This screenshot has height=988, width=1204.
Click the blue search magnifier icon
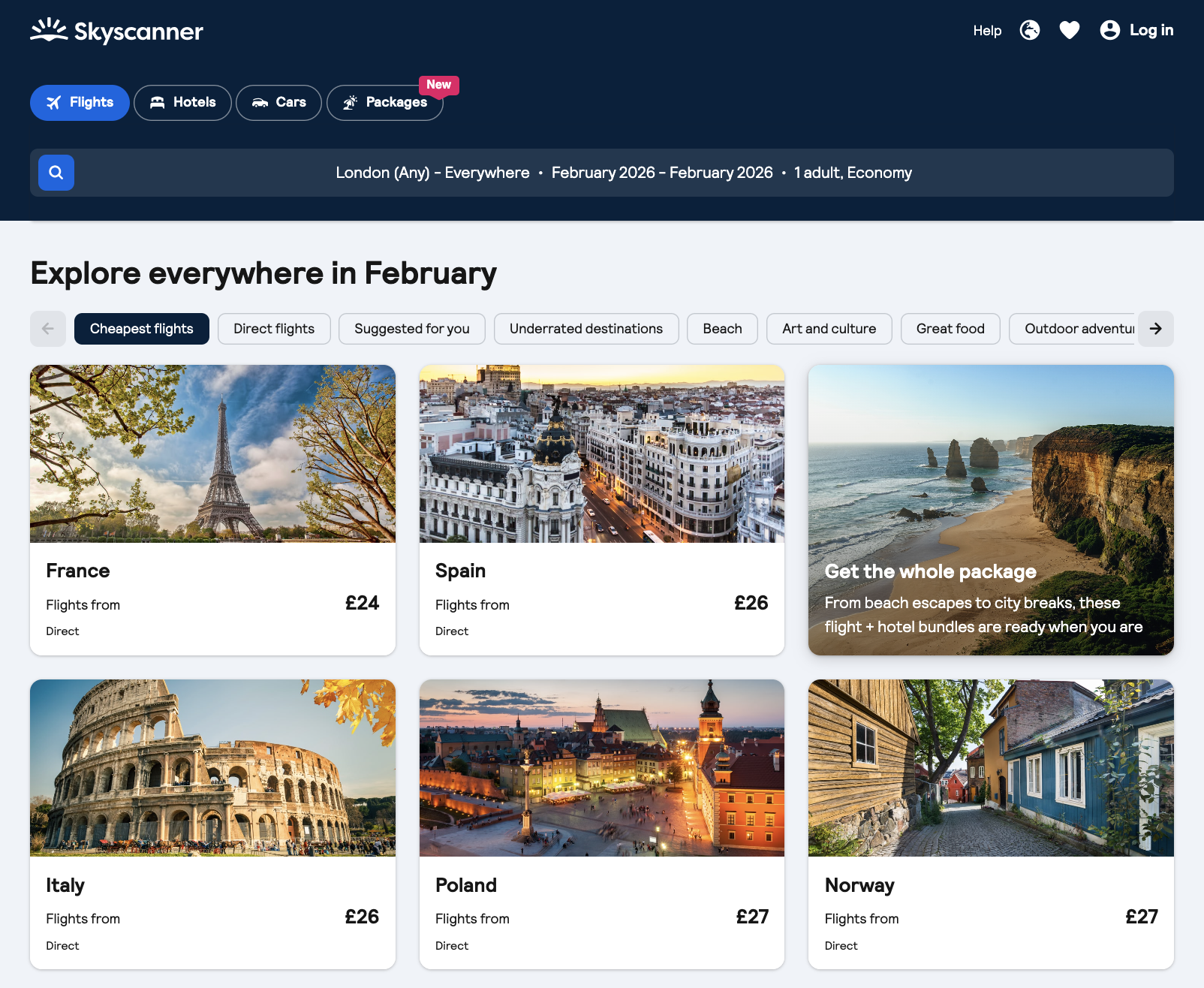pos(56,173)
